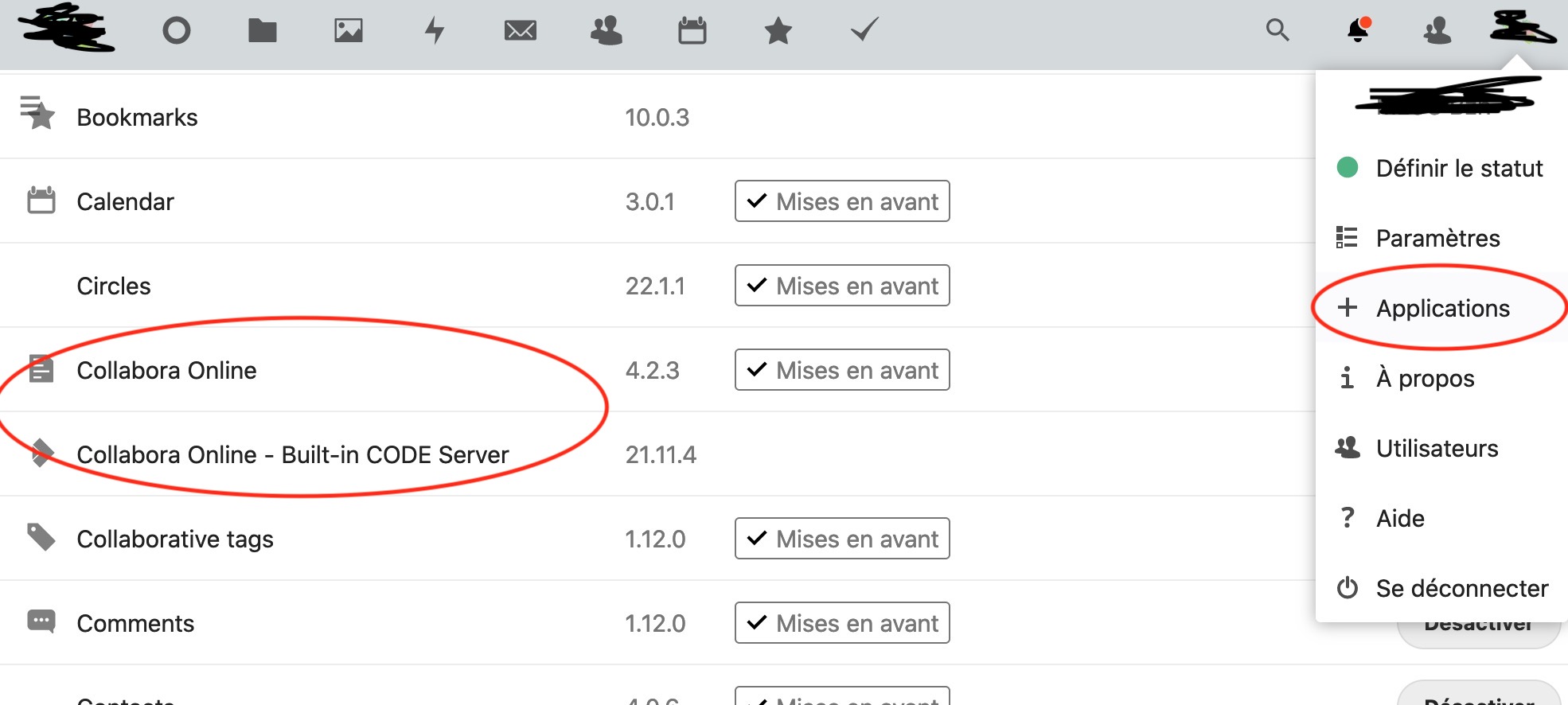
Task: Select the Collabora Online - Built-in CODE Server row
Action: pyautogui.click(x=292, y=454)
